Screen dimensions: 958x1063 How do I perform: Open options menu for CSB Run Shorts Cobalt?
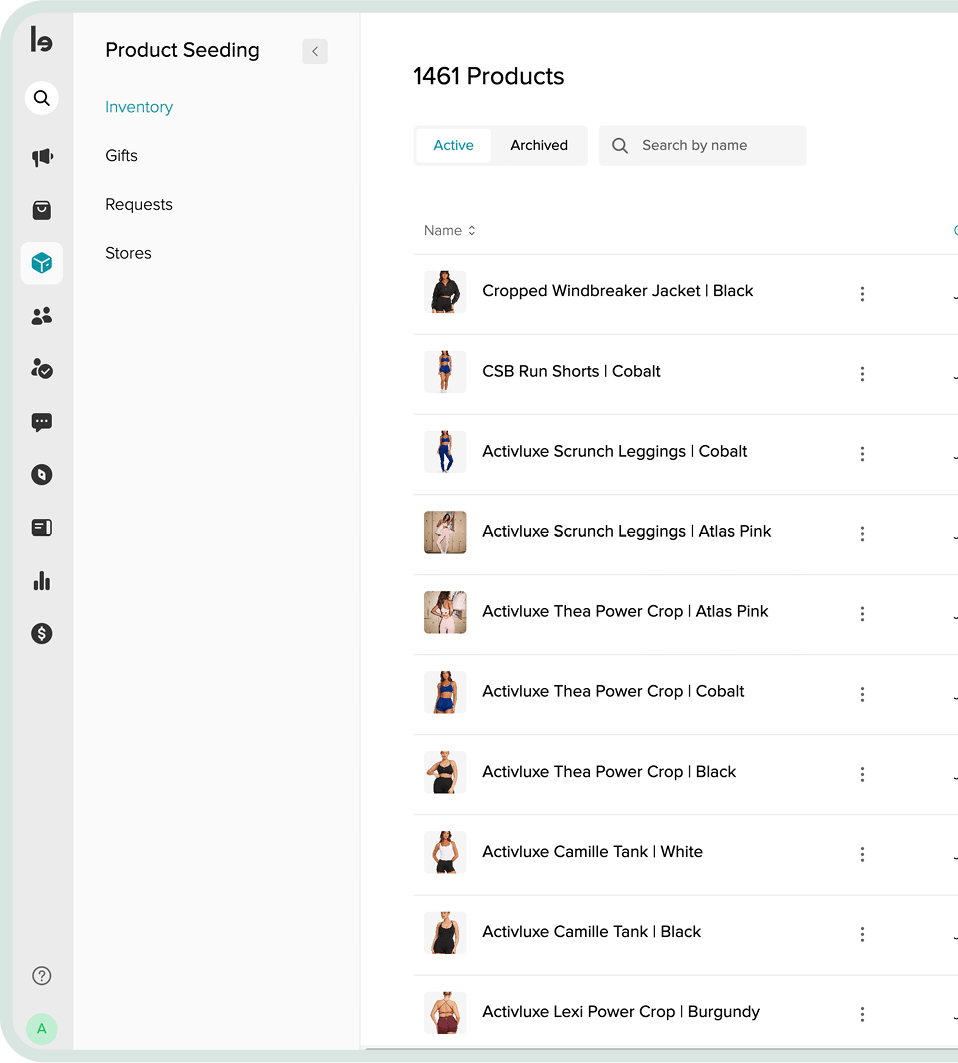point(862,374)
